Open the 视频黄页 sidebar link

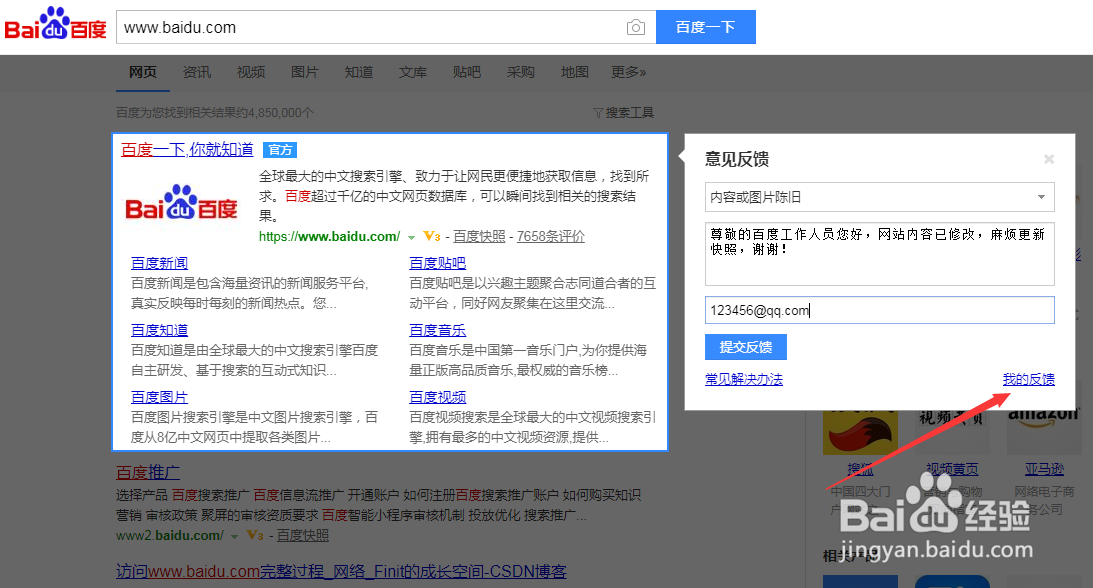952,469
